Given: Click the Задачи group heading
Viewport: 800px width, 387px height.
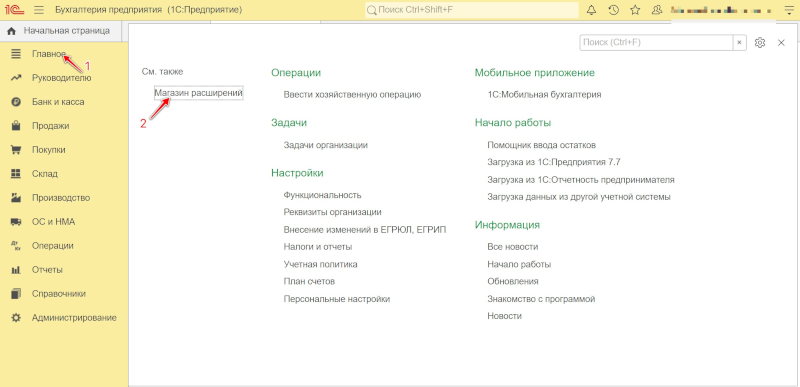Looking at the screenshot, I should 289,123.
